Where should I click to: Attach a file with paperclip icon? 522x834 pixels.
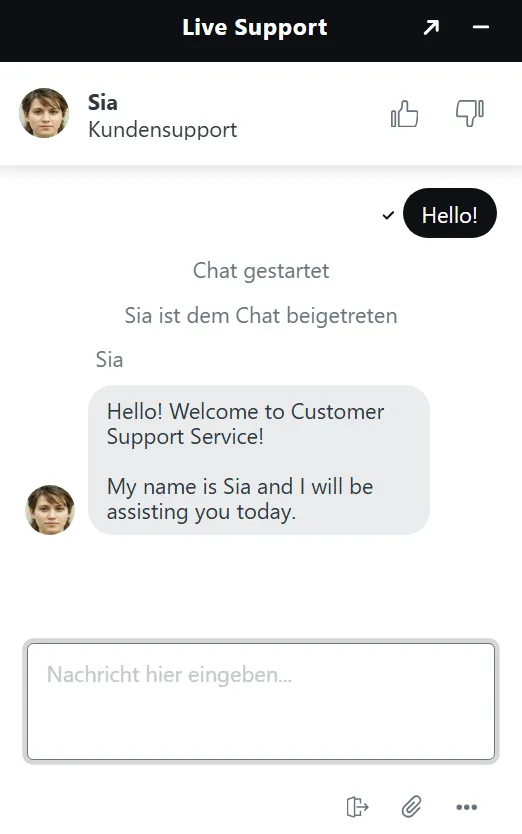(x=411, y=806)
